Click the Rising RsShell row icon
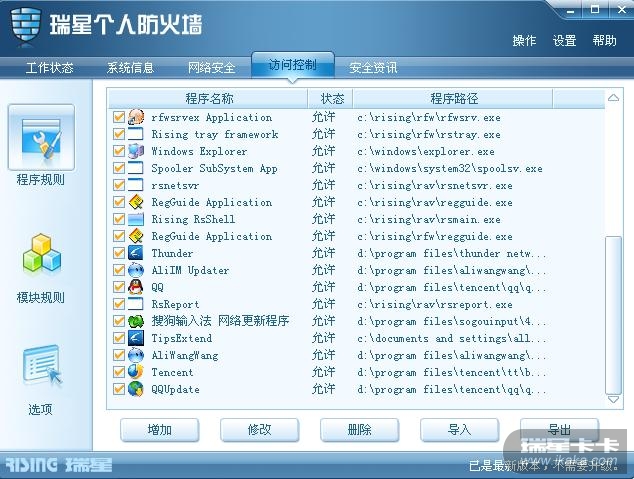 pyautogui.click(x=136, y=219)
